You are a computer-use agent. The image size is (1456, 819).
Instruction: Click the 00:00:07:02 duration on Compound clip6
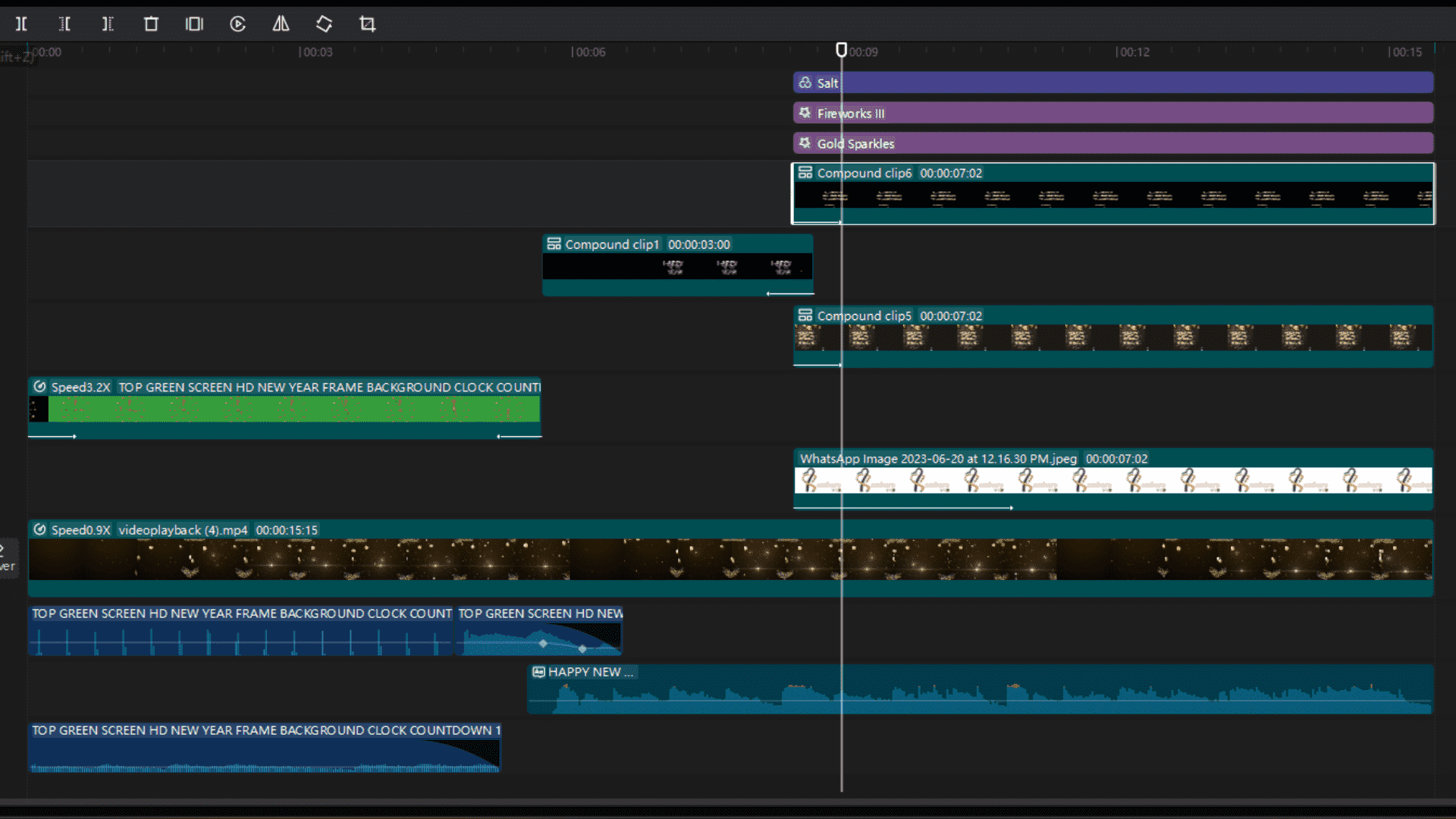pos(951,173)
